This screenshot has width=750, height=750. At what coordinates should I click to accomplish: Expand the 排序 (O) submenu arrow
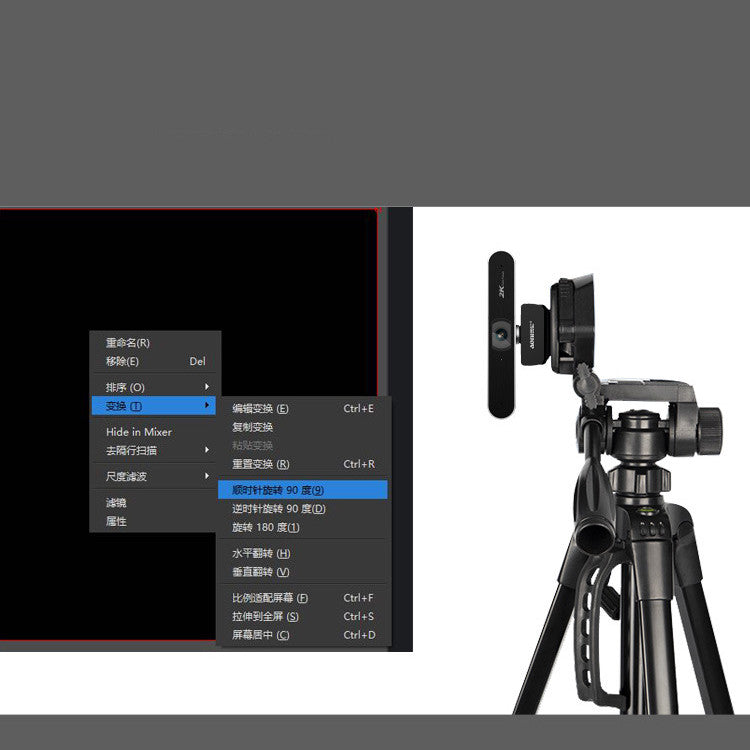point(207,387)
